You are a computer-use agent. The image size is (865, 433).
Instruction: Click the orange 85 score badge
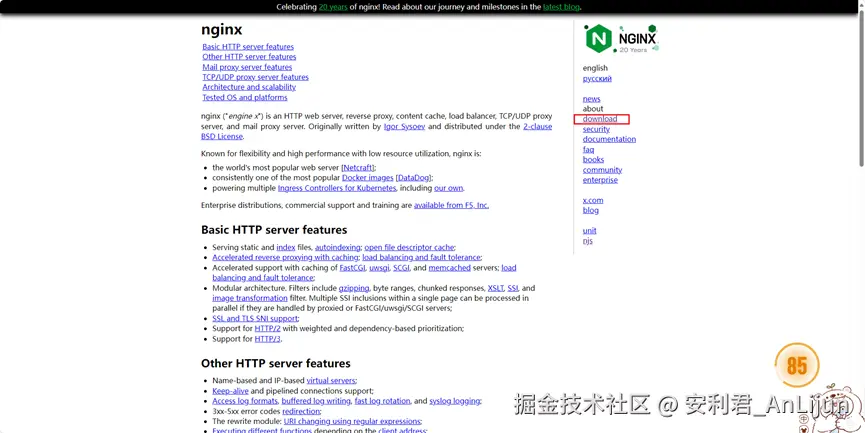pyautogui.click(x=797, y=366)
